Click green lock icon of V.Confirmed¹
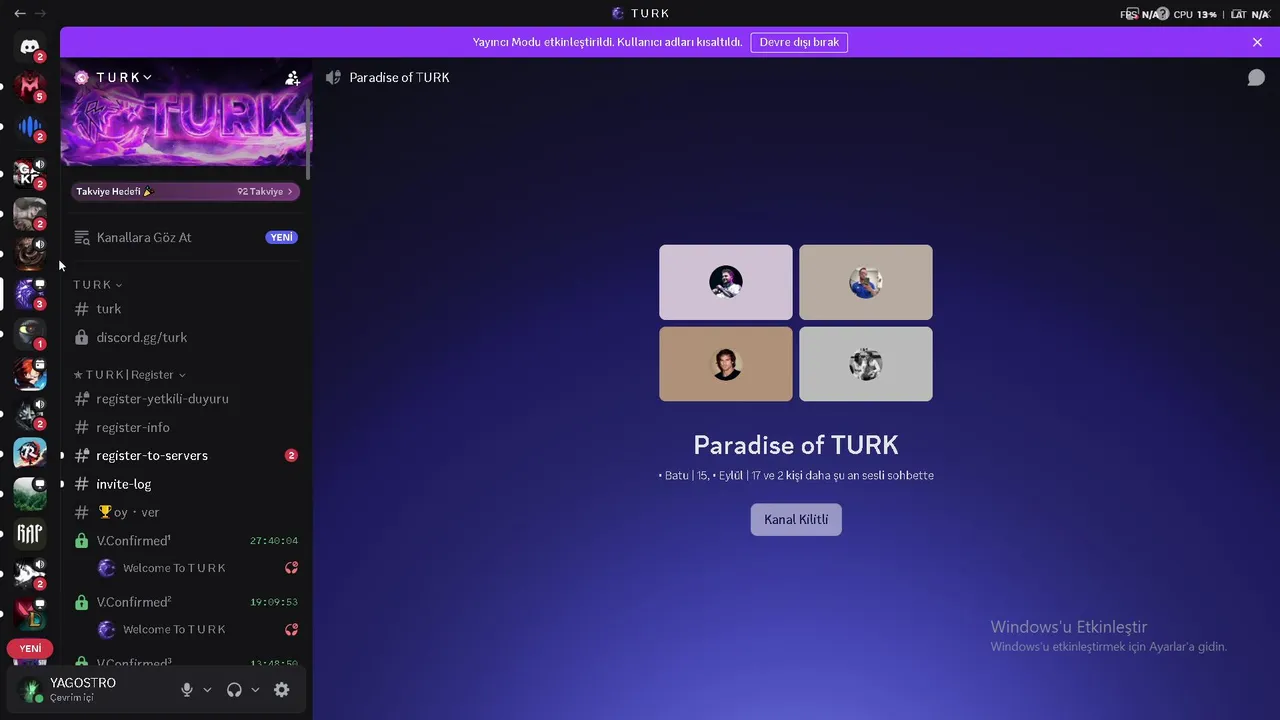 tap(82, 541)
